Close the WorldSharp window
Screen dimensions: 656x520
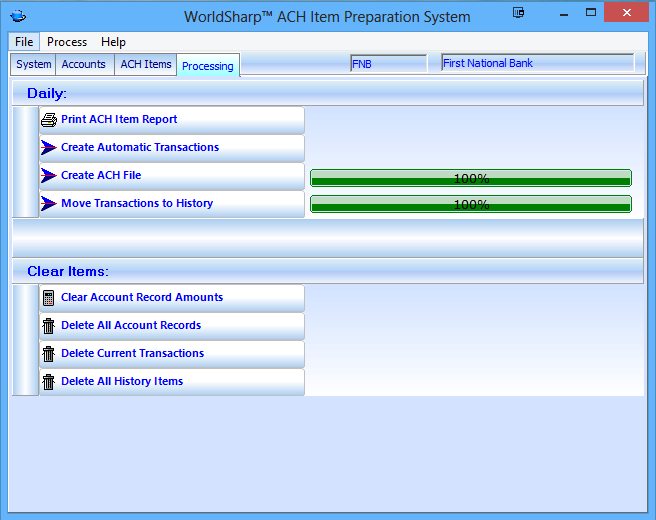626,13
